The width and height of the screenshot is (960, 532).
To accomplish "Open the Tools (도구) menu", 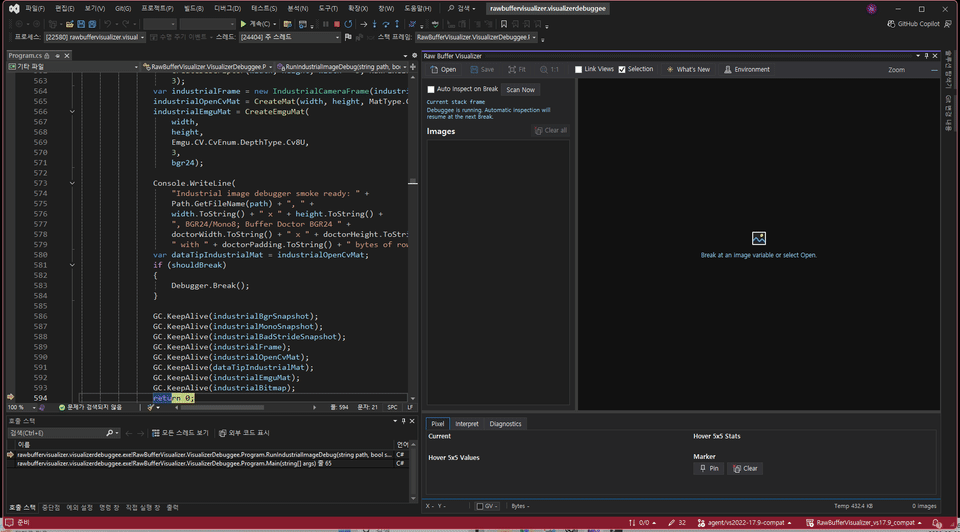I will pos(328,9).
